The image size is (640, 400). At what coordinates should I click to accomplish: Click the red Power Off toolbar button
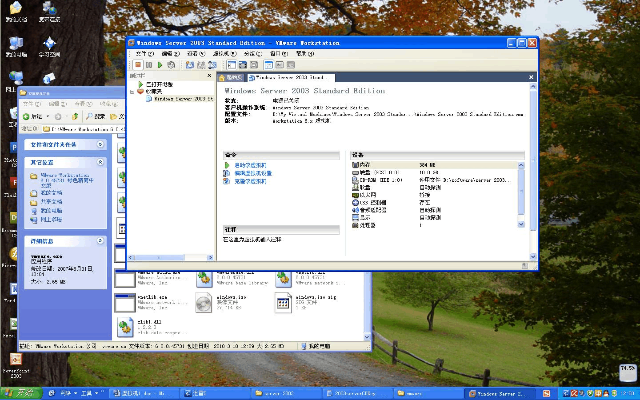pyautogui.click(x=138, y=65)
